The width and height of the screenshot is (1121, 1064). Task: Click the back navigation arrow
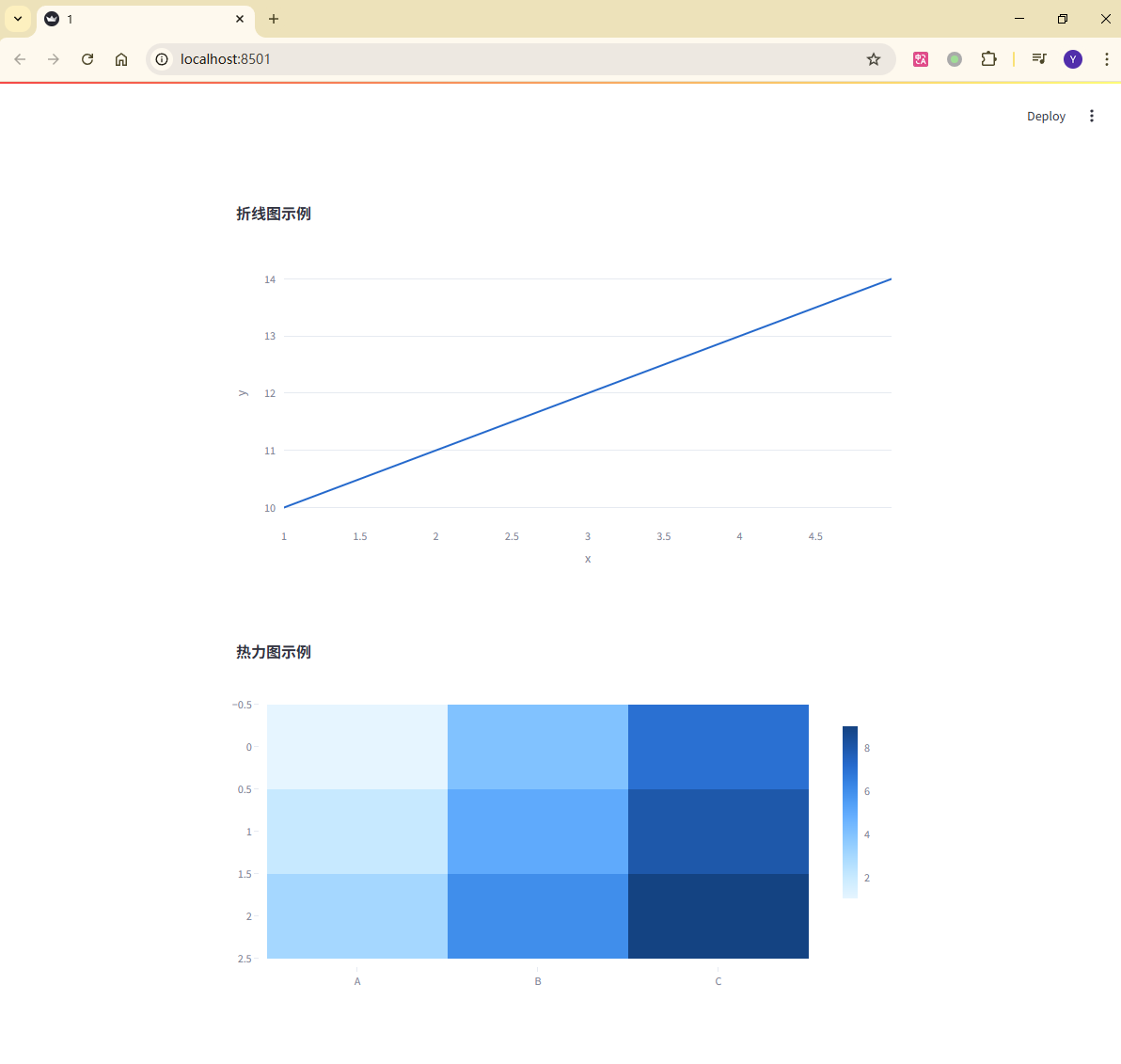click(20, 58)
